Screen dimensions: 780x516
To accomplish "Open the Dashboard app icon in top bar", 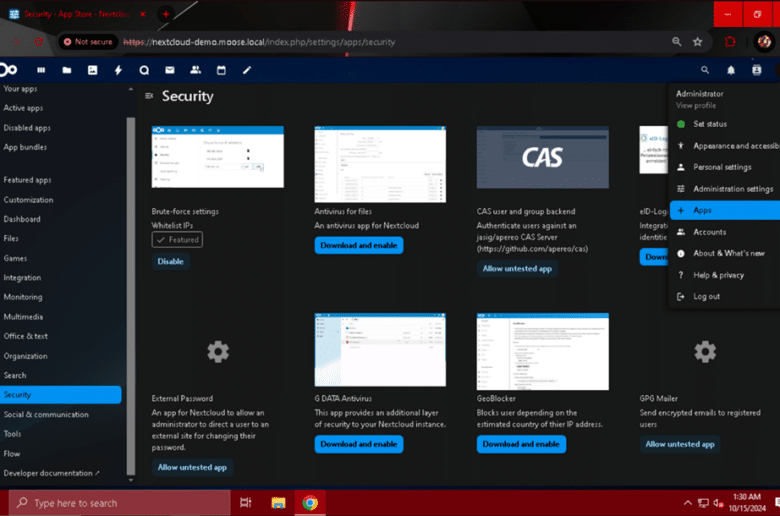I will pyautogui.click(x=41, y=70).
